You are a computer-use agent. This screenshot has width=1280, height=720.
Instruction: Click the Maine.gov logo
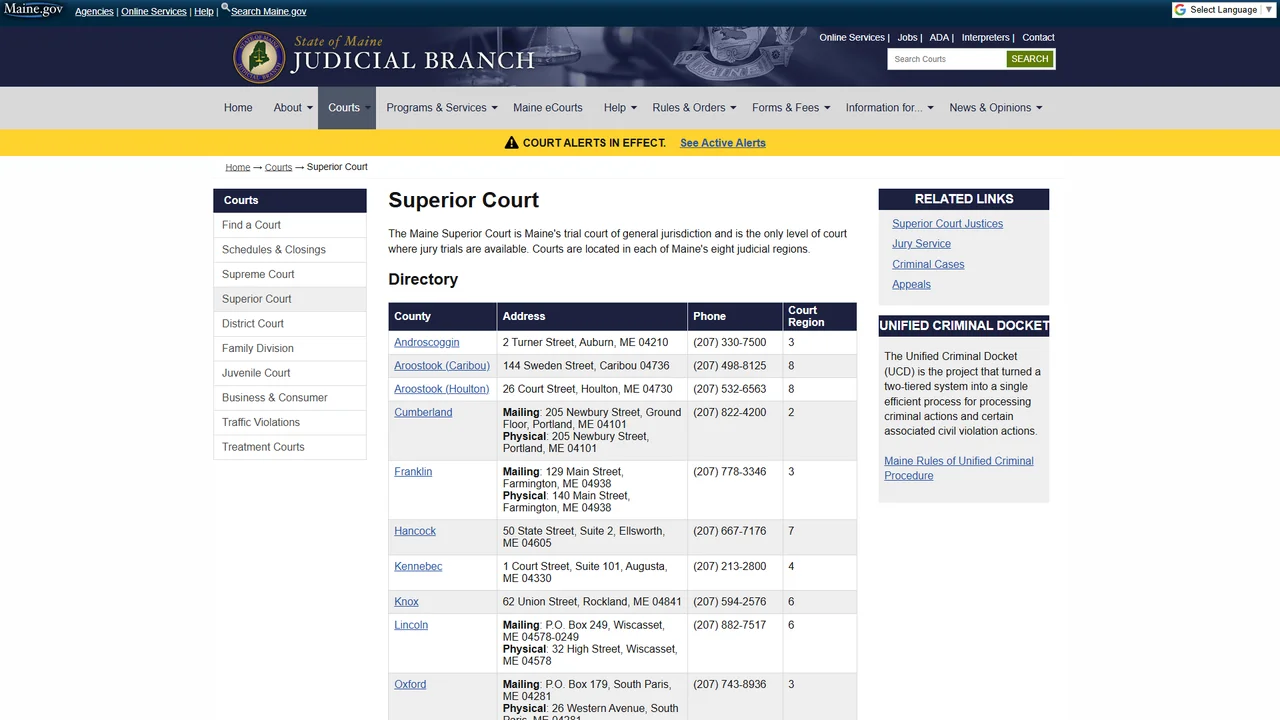tap(33, 10)
